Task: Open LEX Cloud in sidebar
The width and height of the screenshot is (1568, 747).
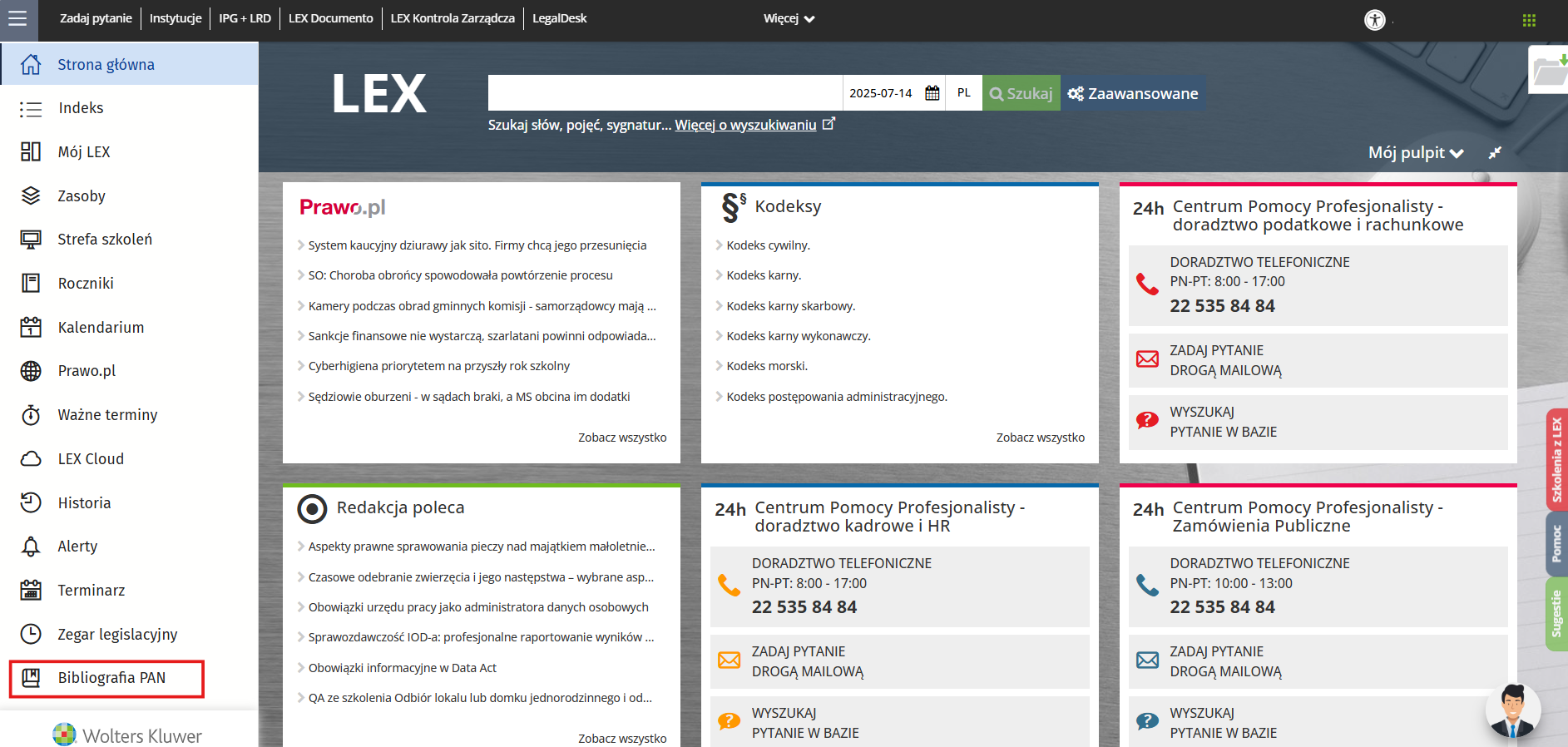Action: coord(91,459)
